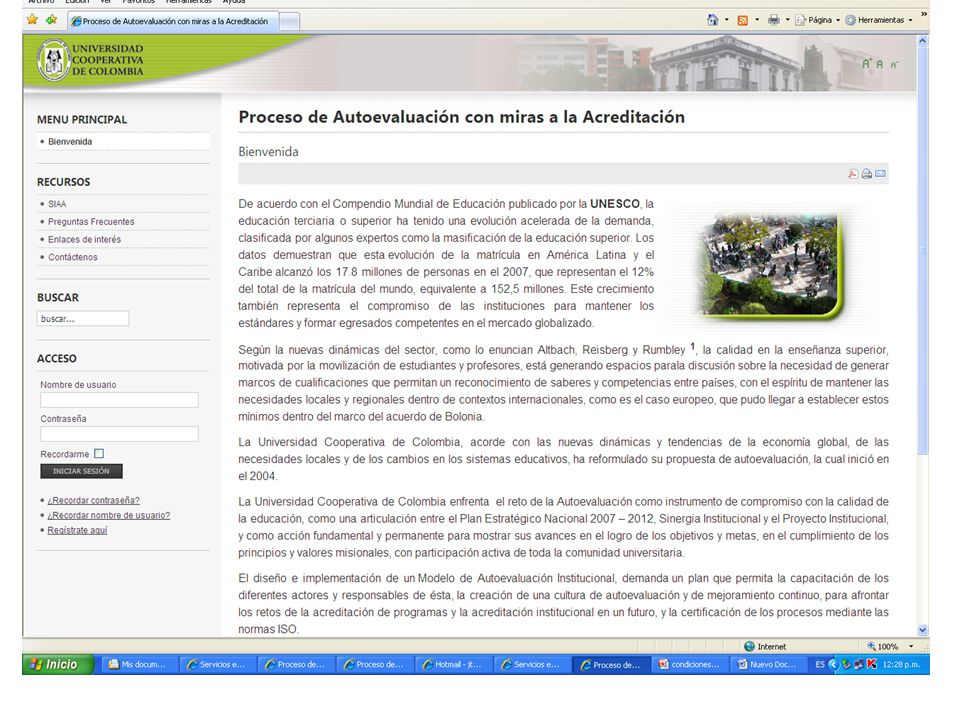
Task: Click the INICIAR SESIÓN button
Action: point(81,471)
